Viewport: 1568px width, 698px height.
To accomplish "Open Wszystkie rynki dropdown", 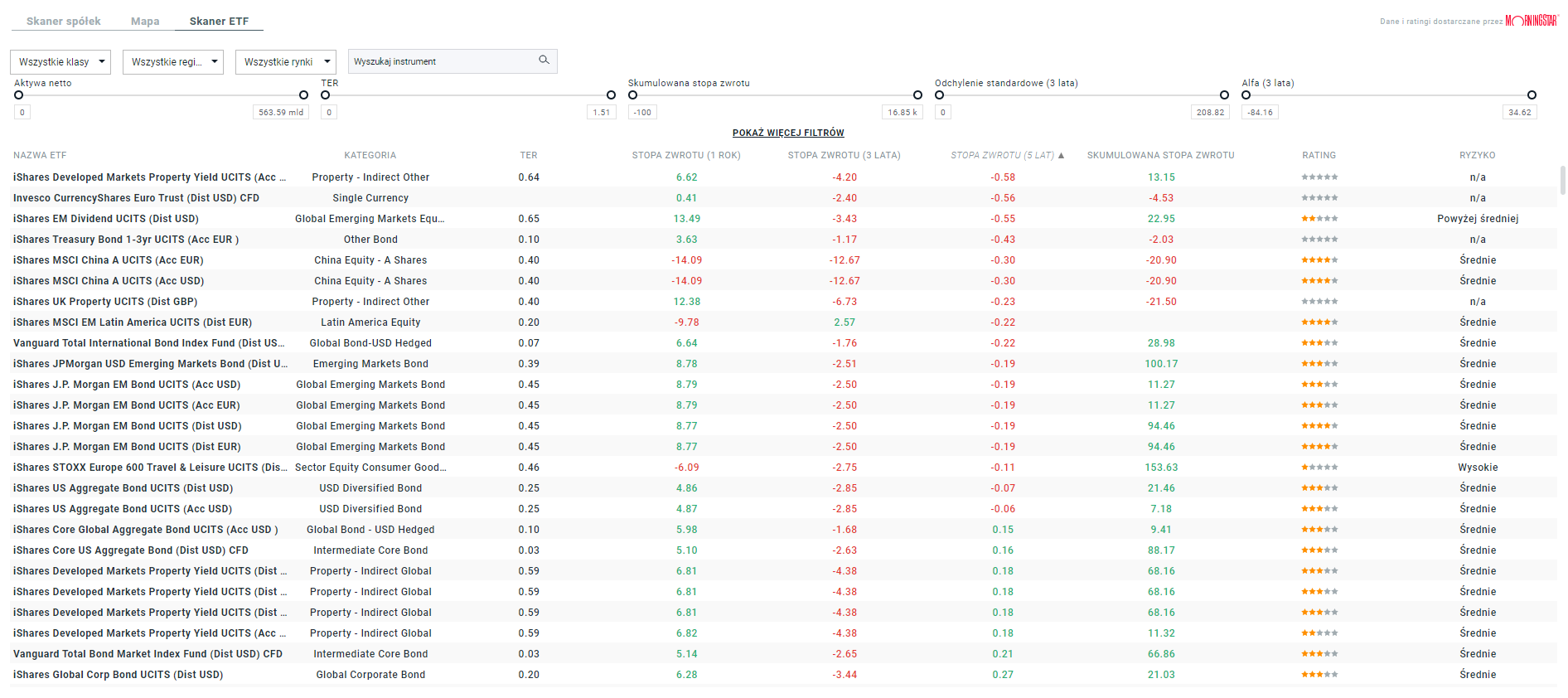I will point(286,62).
